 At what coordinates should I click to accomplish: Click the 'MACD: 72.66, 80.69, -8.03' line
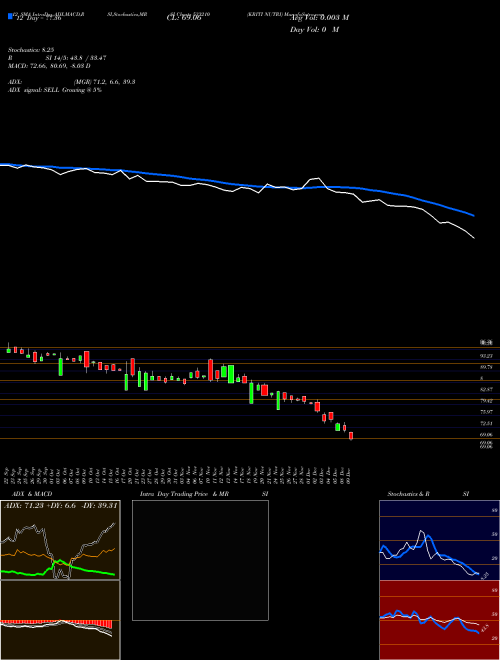47,66
